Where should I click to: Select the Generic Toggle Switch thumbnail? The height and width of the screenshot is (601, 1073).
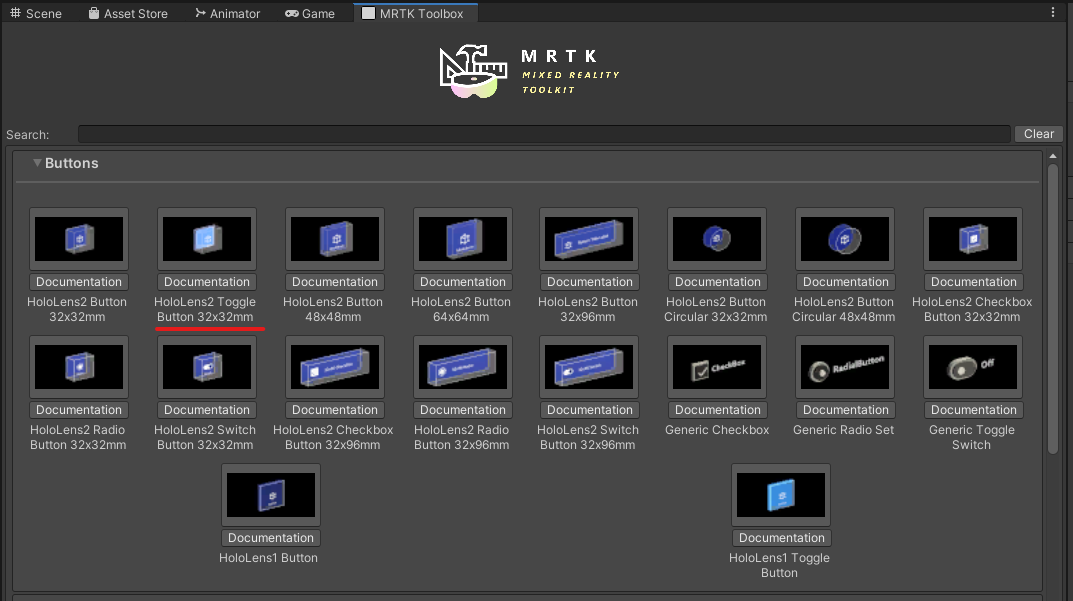(x=972, y=367)
